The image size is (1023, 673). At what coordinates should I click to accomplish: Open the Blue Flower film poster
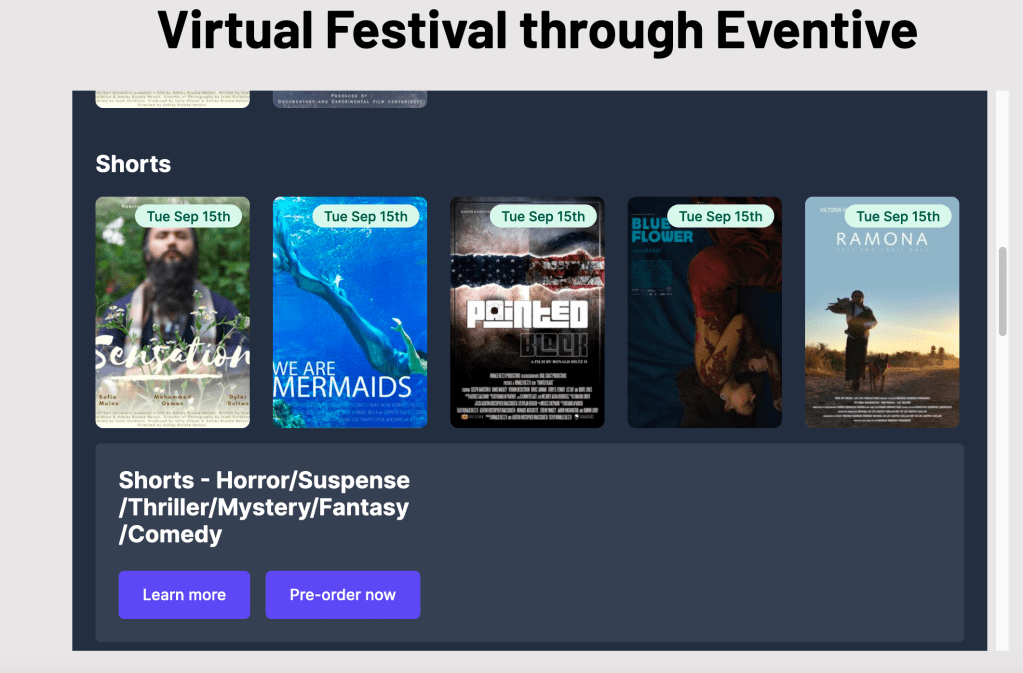[x=704, y=330]
